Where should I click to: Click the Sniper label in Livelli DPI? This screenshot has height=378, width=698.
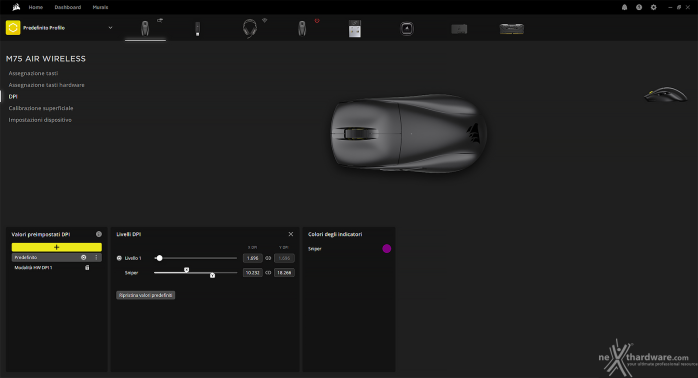point(131,273)
